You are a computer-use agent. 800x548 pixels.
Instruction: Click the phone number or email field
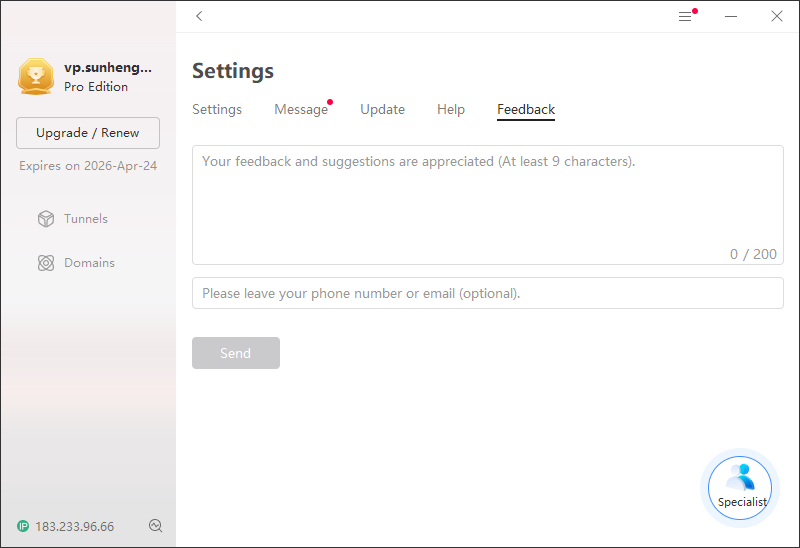[488, 293]
